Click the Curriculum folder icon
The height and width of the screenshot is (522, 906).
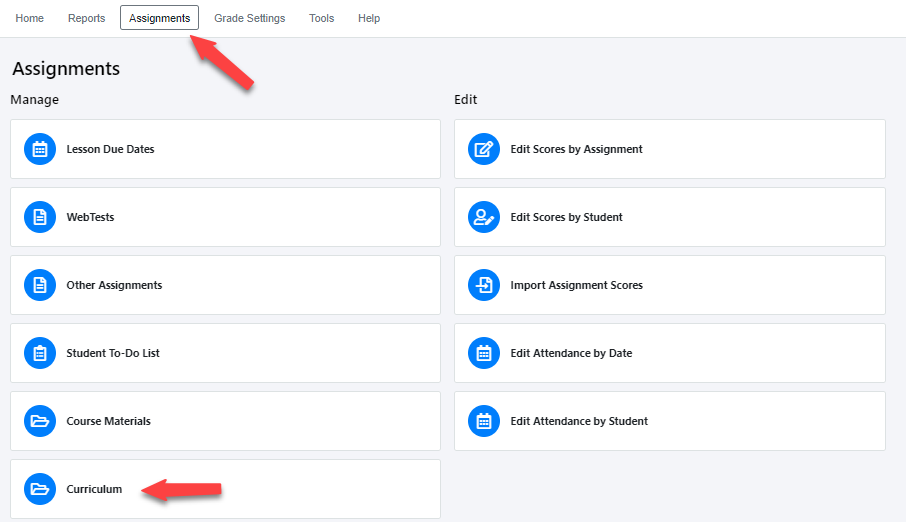tap(40, 489)
